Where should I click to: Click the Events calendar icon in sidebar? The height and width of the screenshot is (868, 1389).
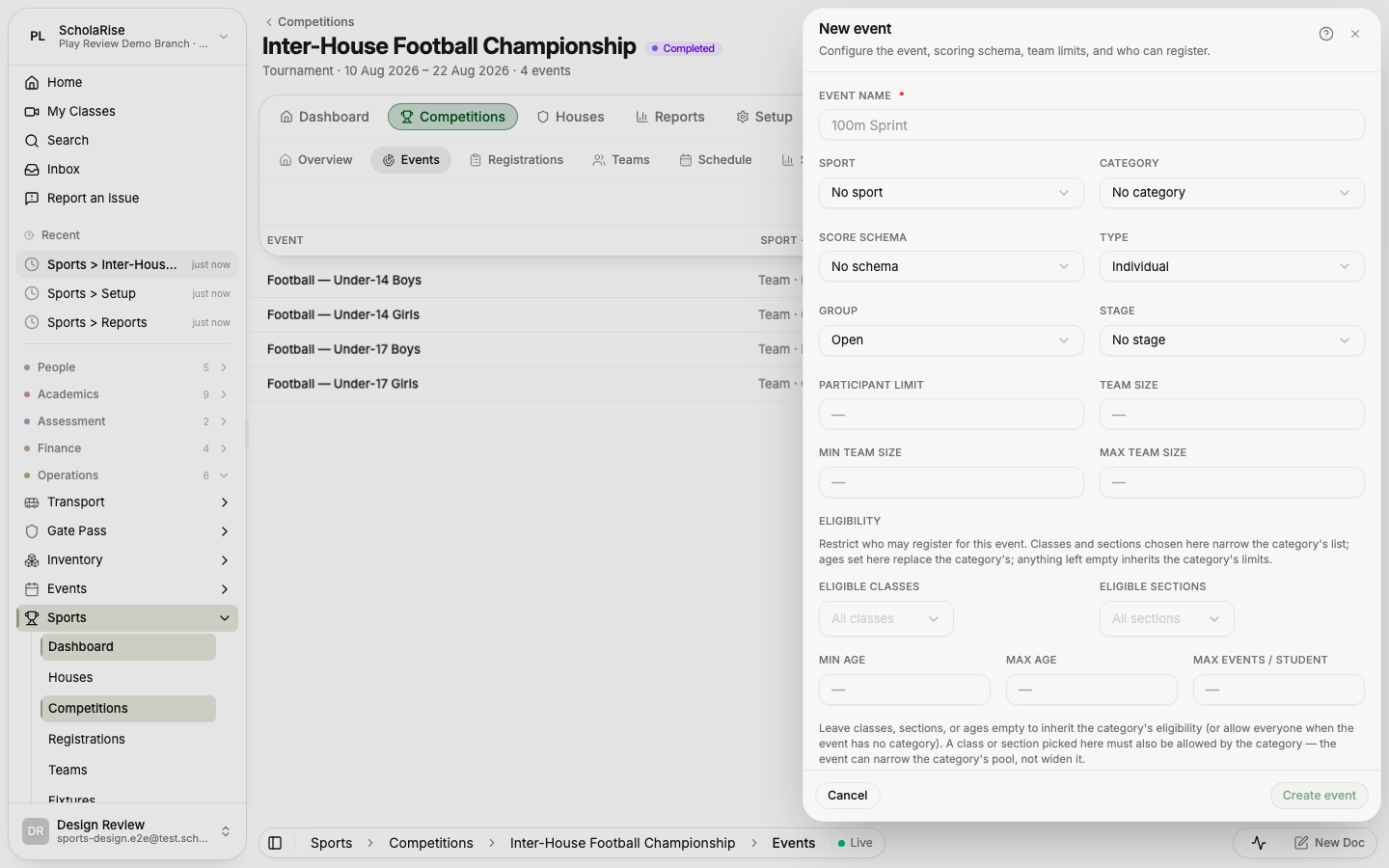click(x=32, y=589)
